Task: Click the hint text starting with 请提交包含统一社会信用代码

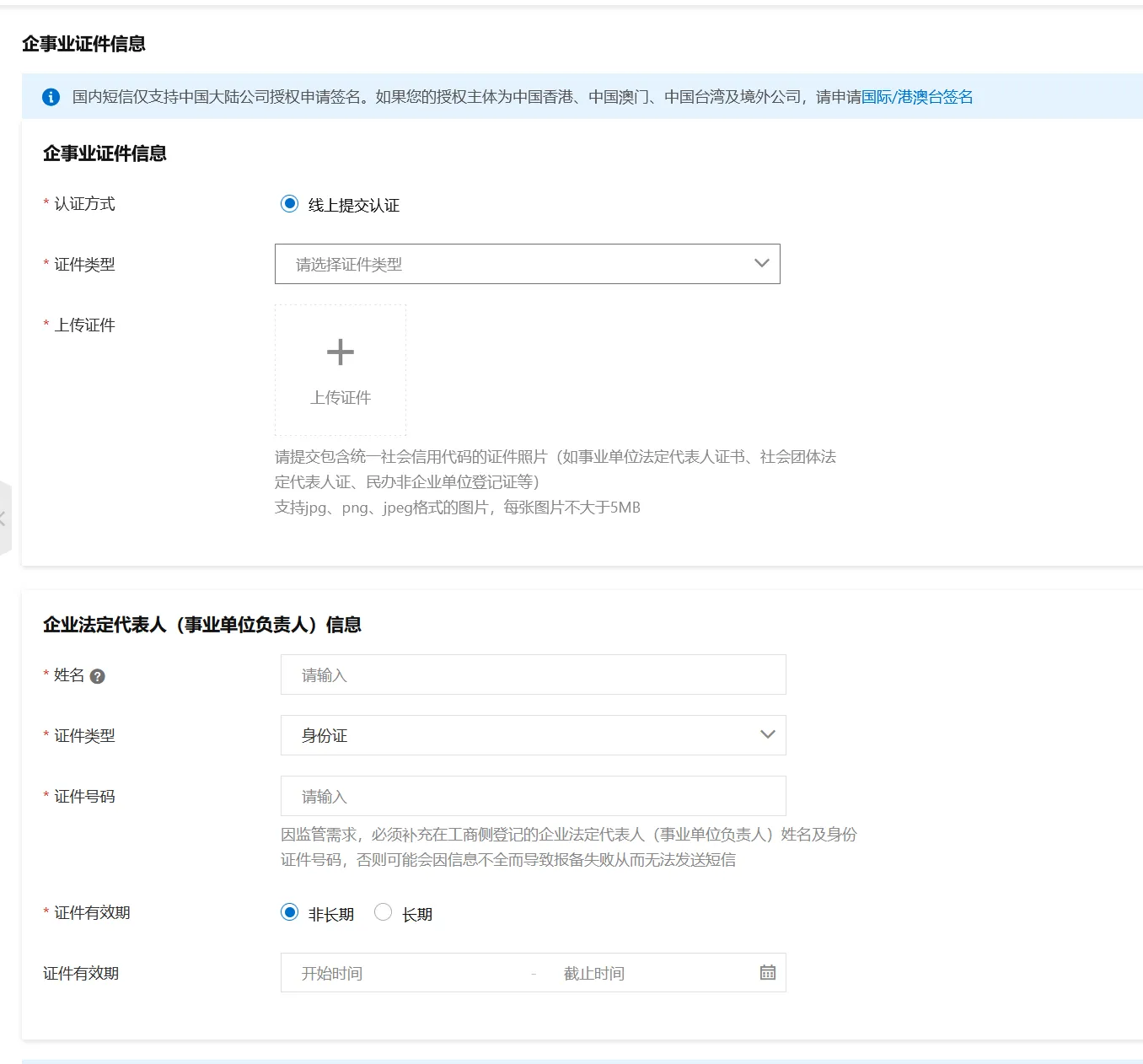Action: coord(555,470)
